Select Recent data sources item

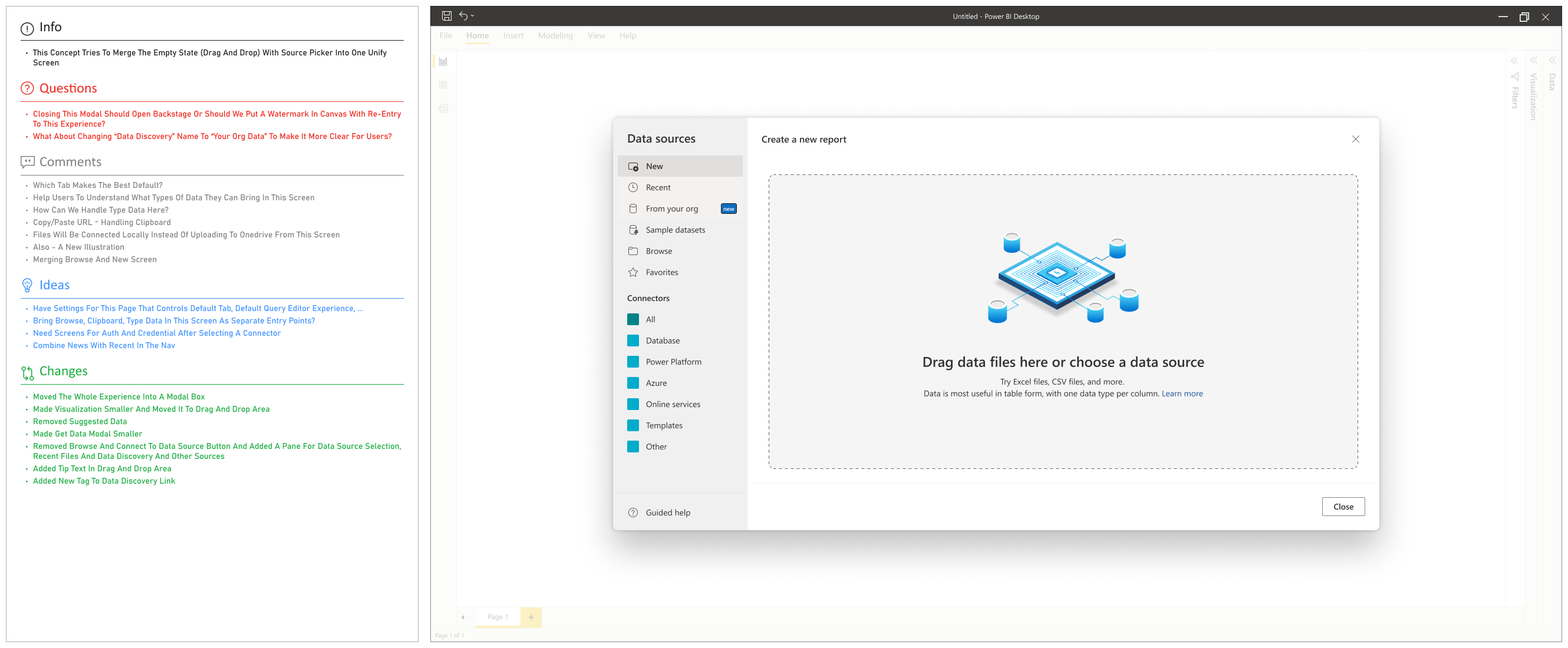[658, 187]
